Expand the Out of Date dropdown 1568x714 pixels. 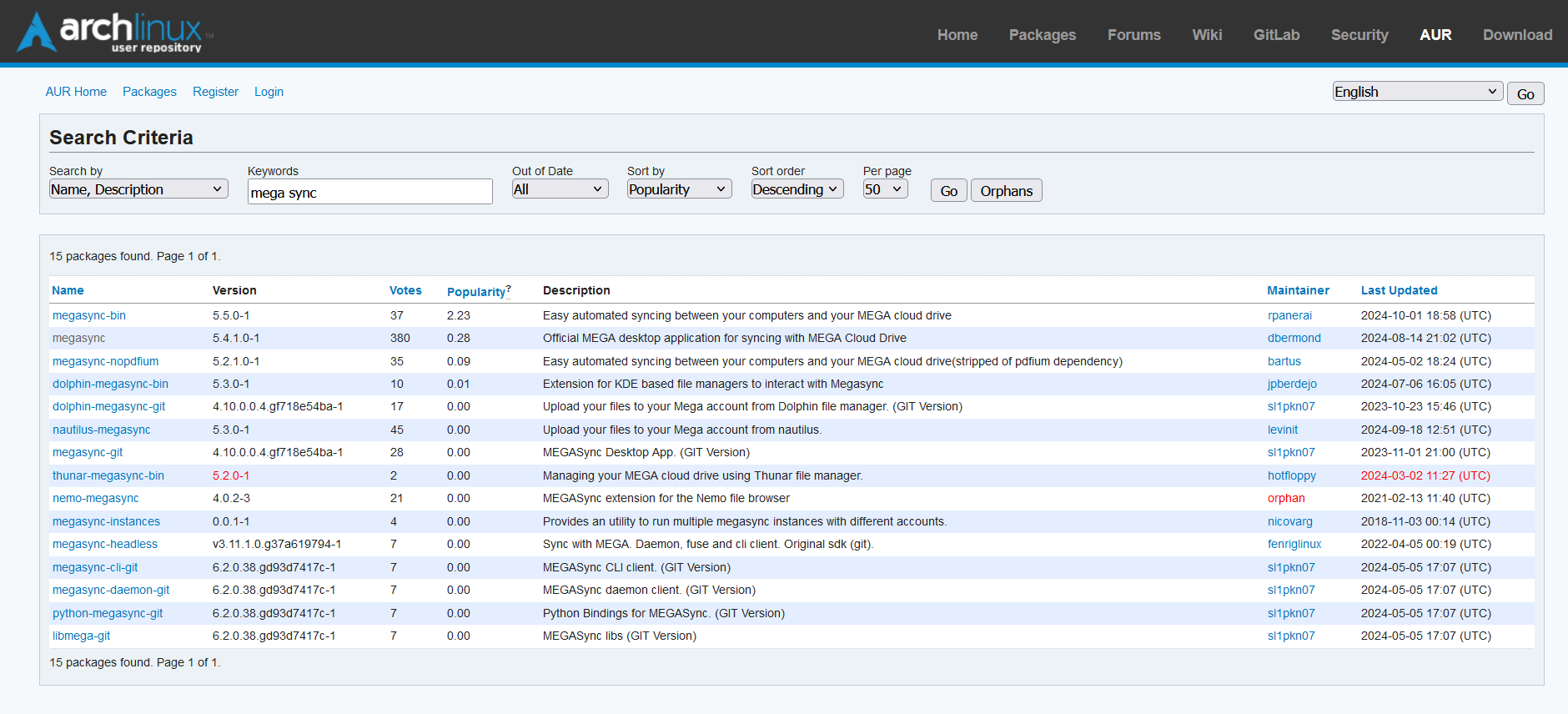click(x=559, y=189)
